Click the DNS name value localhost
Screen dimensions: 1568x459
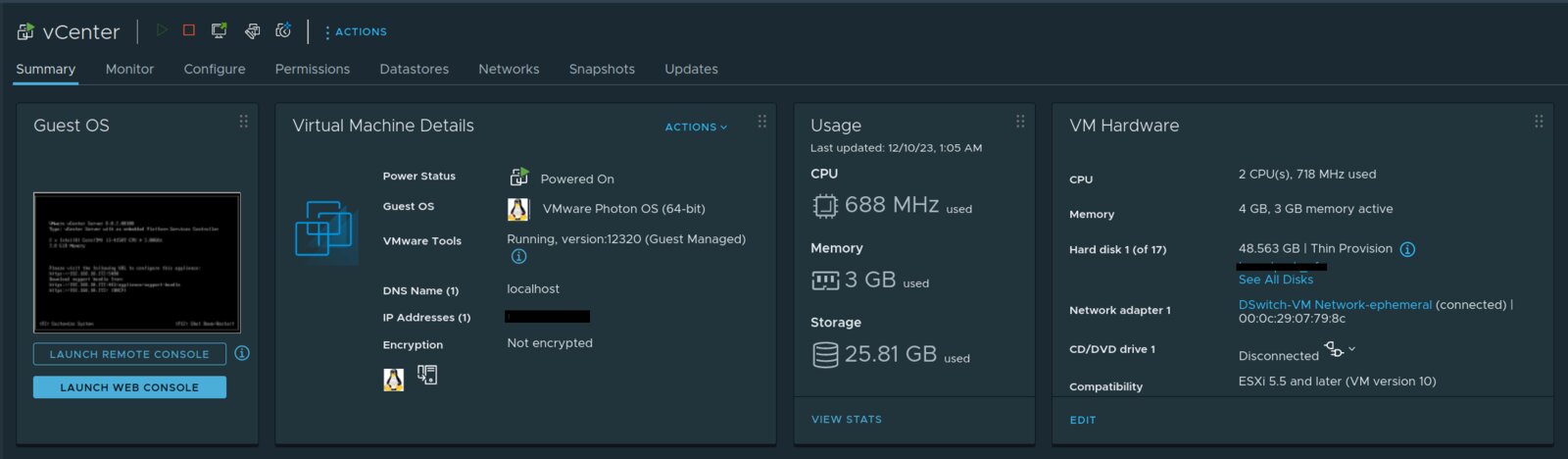coord(533,289)
